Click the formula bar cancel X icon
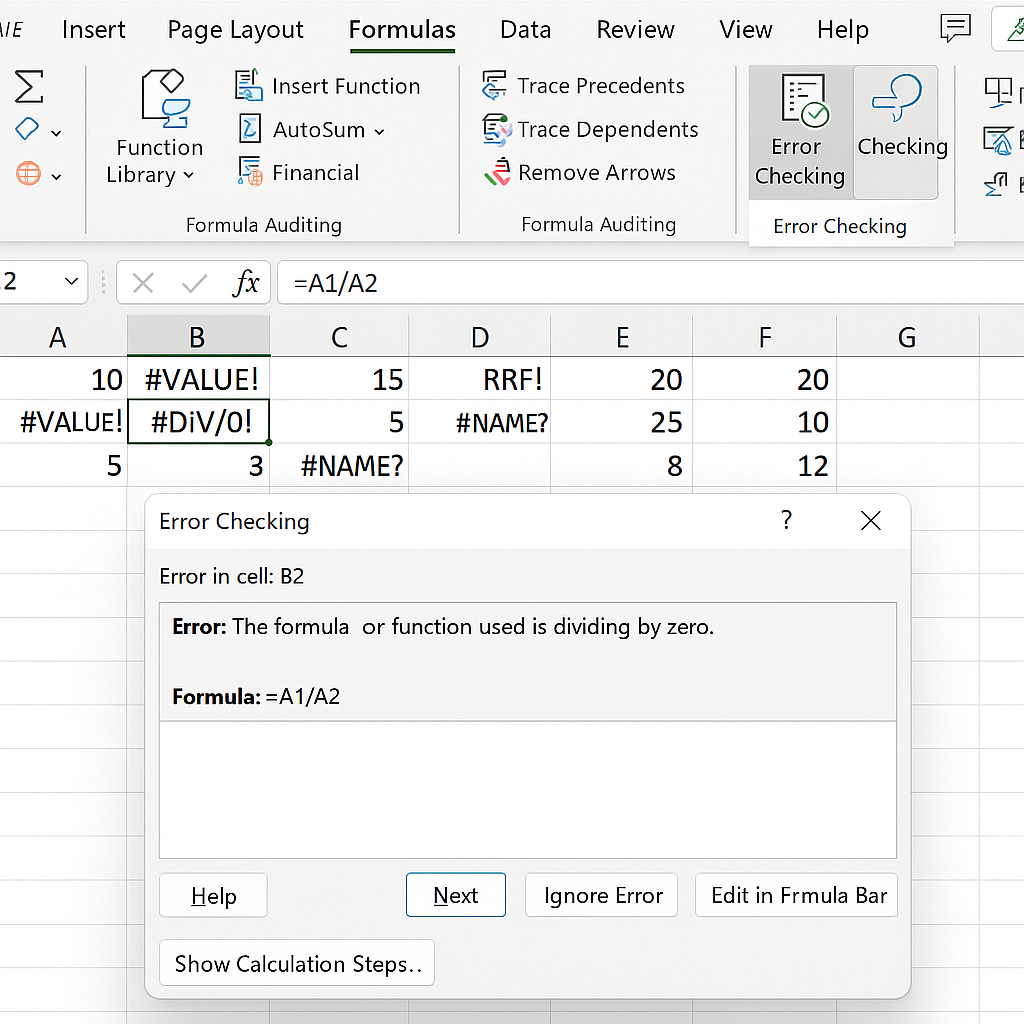This screenshot has height=1024, width=1024. (143, 284)
